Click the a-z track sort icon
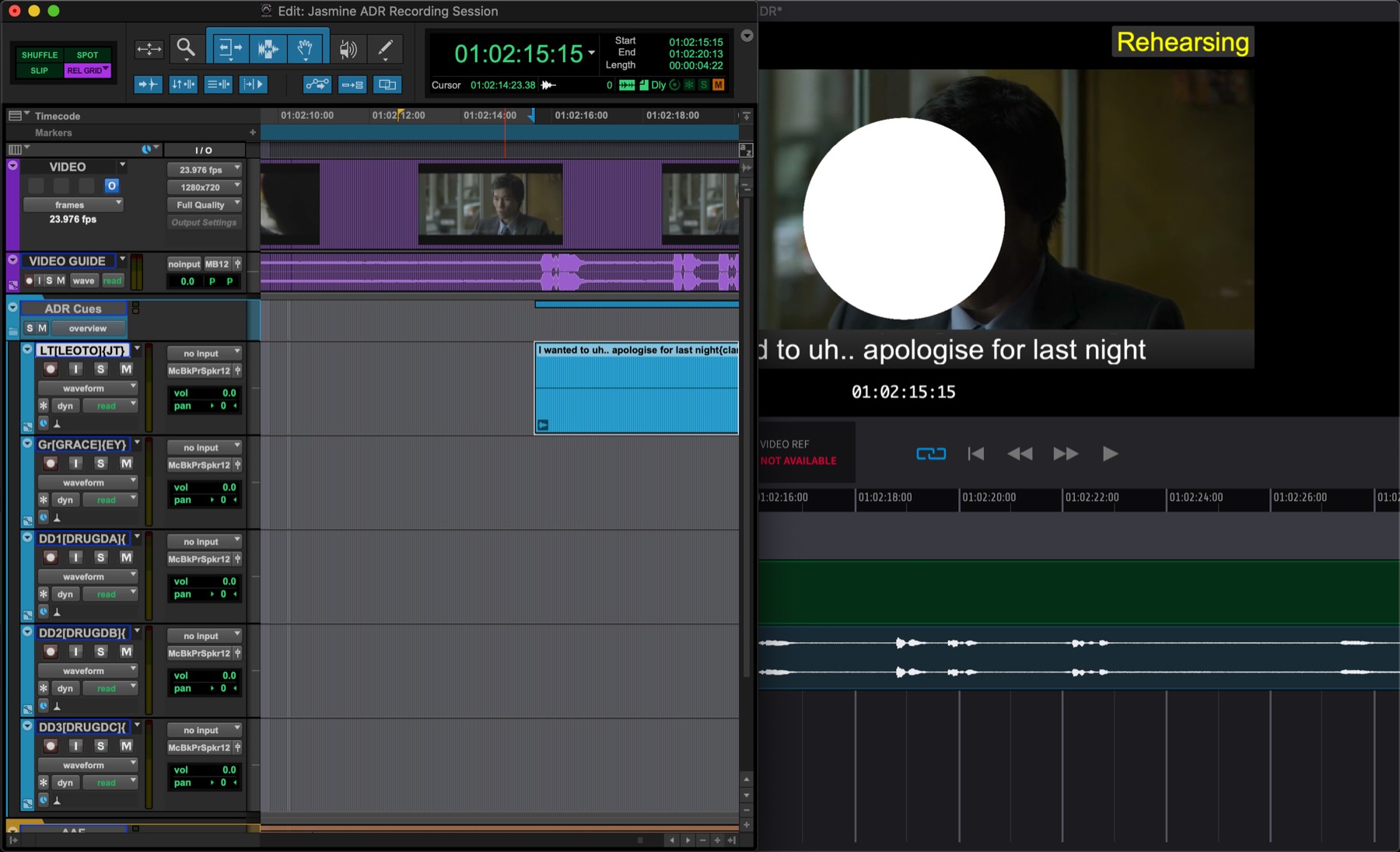The image size is (1400, 852). [x=745, y=150]
